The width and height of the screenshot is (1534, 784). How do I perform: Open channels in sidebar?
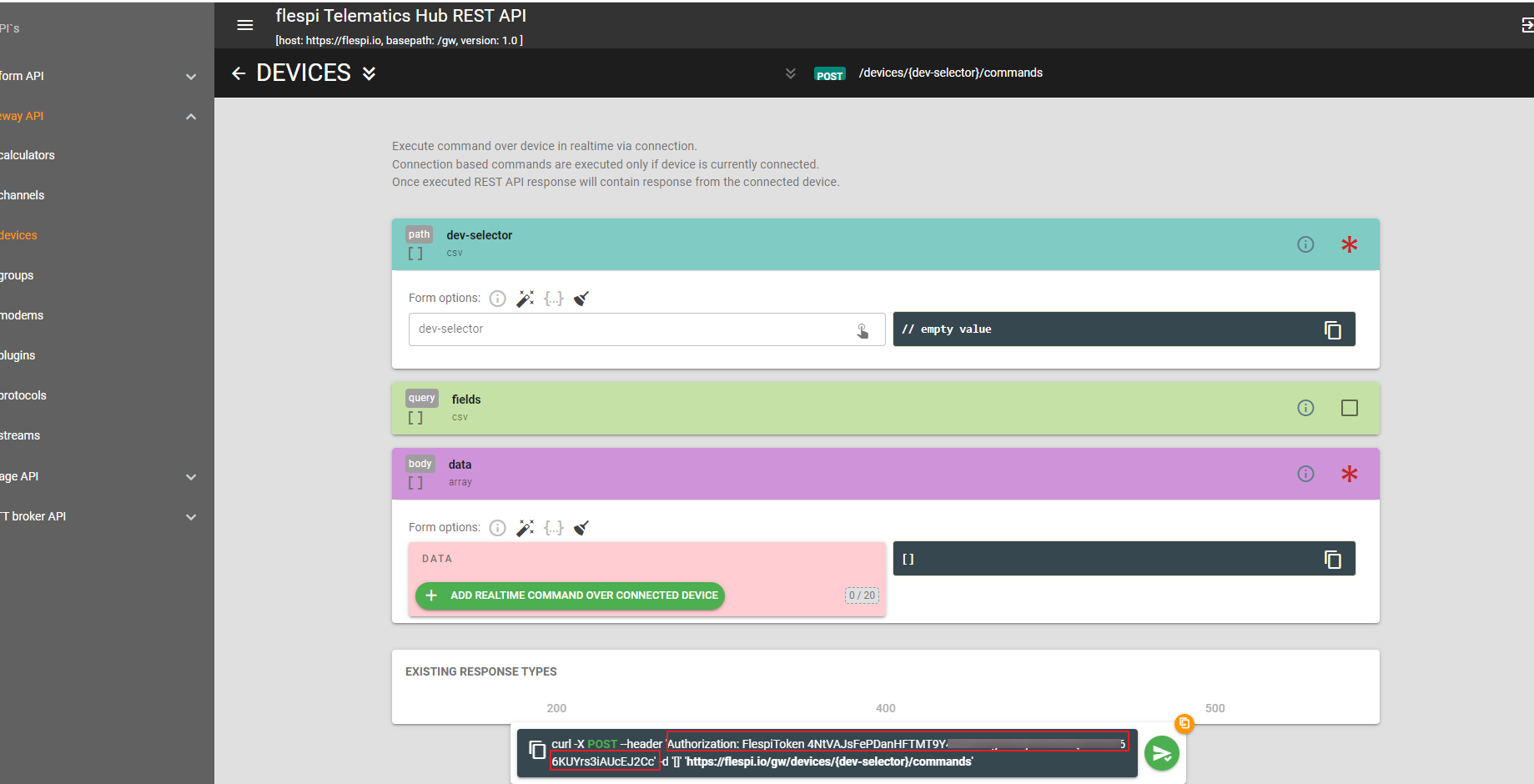coord(23,195)
